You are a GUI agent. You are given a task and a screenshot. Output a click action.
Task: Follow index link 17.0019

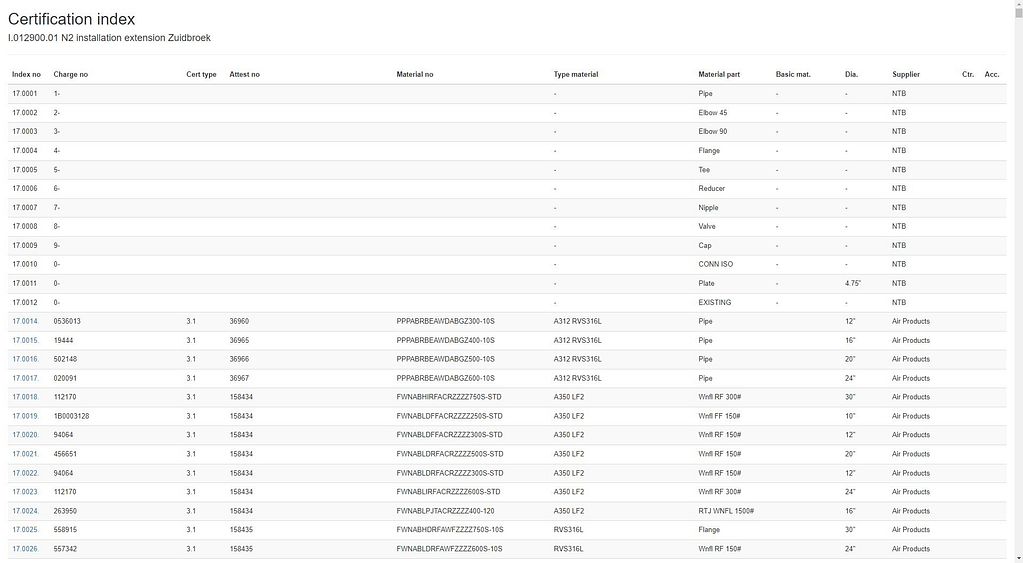(x=25, y=416)
